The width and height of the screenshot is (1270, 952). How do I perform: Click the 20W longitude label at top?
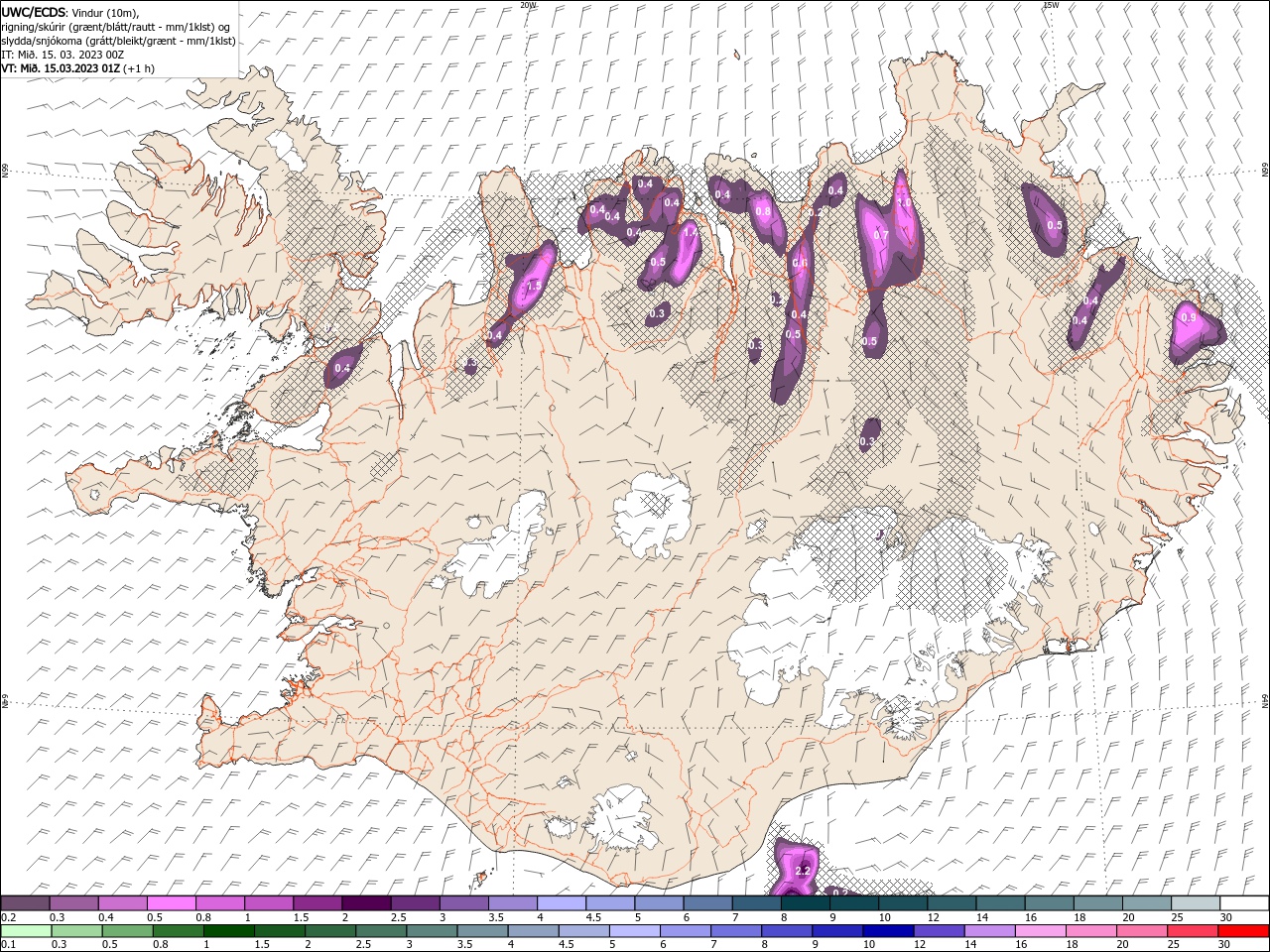528,5
